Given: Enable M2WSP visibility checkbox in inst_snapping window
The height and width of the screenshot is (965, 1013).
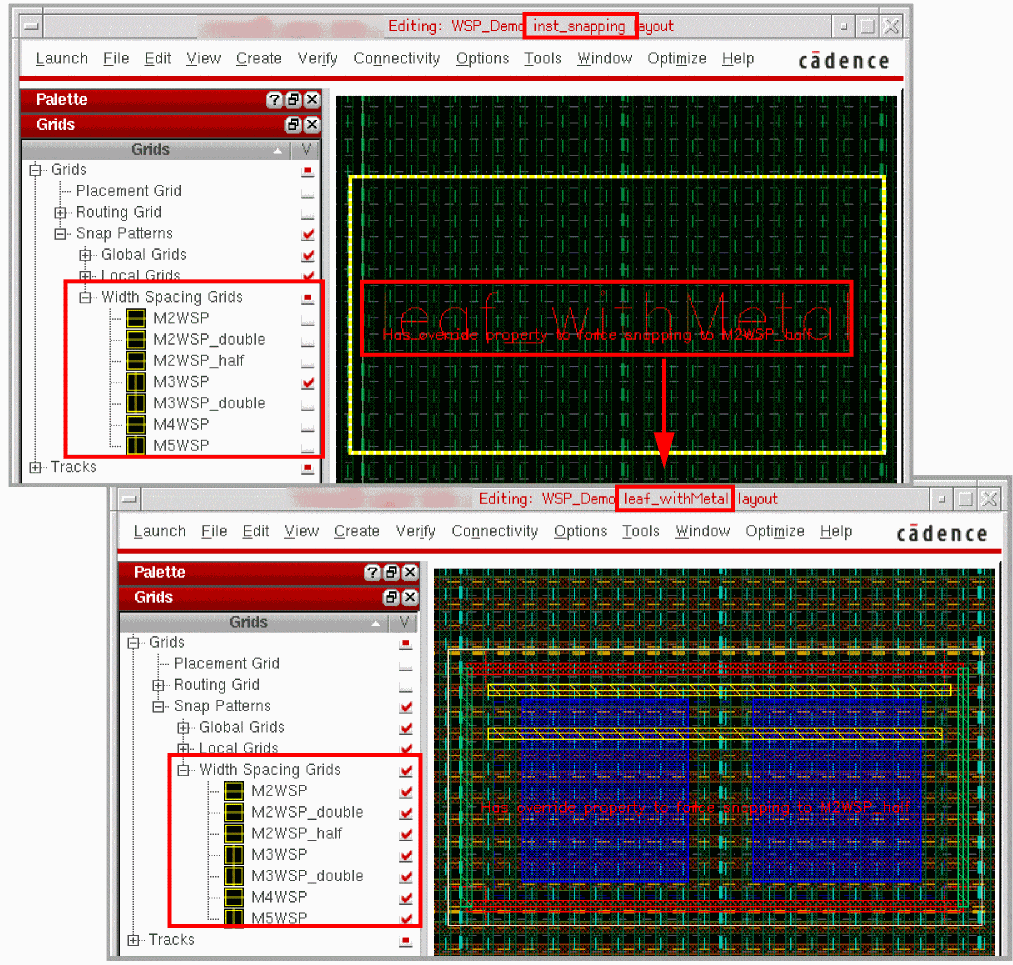Looking at the screenshot, I should (308, 319).
